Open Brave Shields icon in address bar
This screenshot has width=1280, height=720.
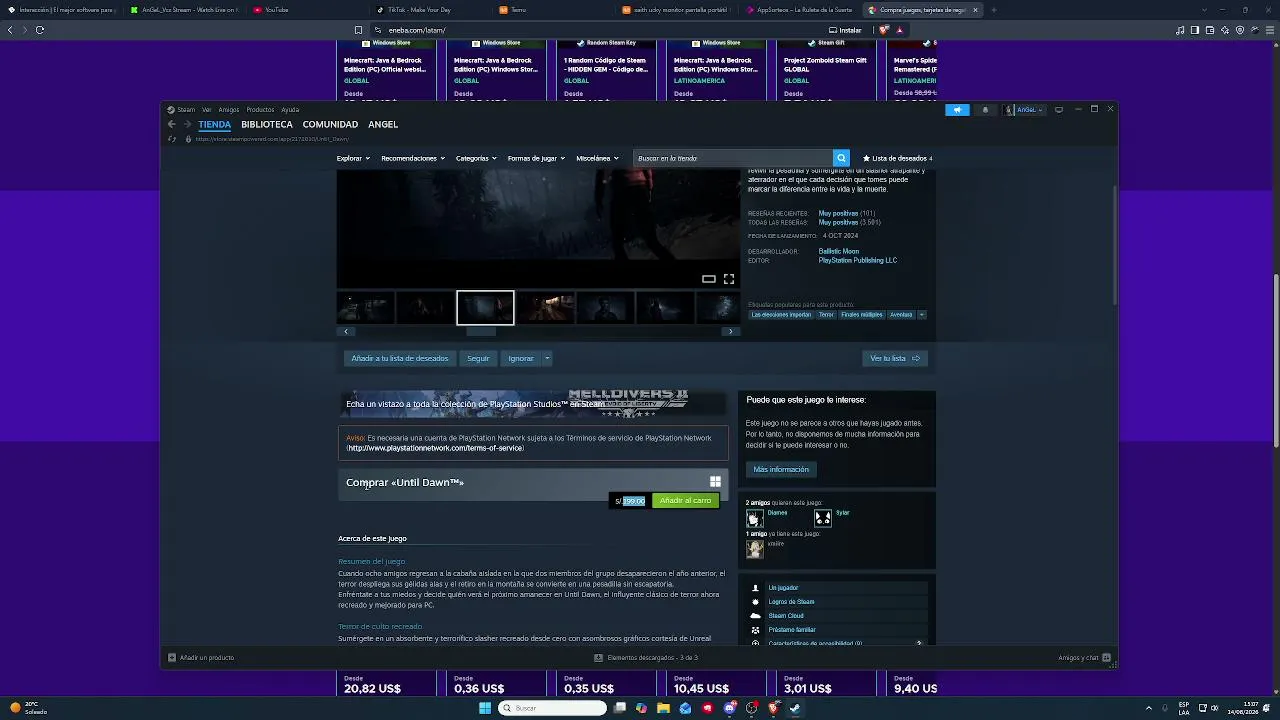[x=883, y=30]
